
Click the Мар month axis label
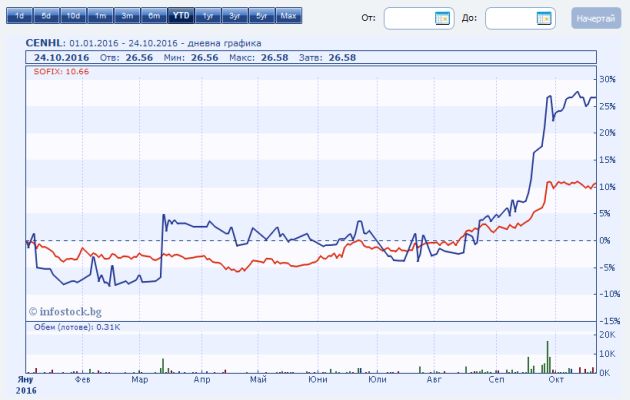(x=140, y=380)
